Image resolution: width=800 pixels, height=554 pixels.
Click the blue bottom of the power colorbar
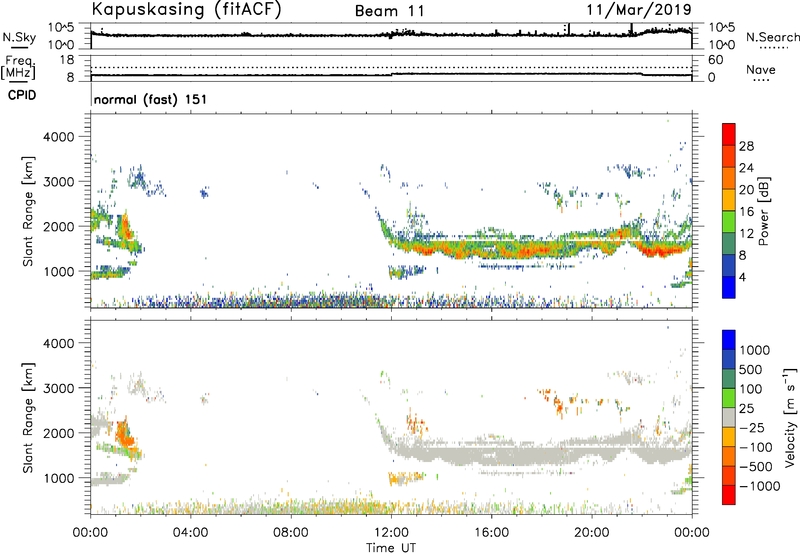pos(729,288)
